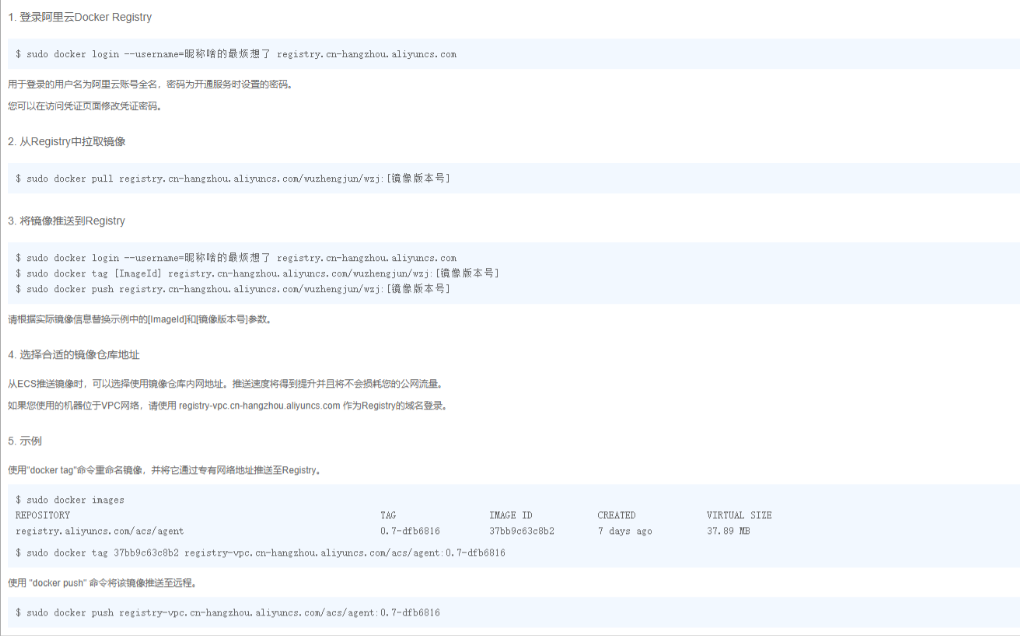Image resolution: width=1020 pixels, height=636 pixels.
Task: Select the docker login line in section 3
Action: [236, 258]
